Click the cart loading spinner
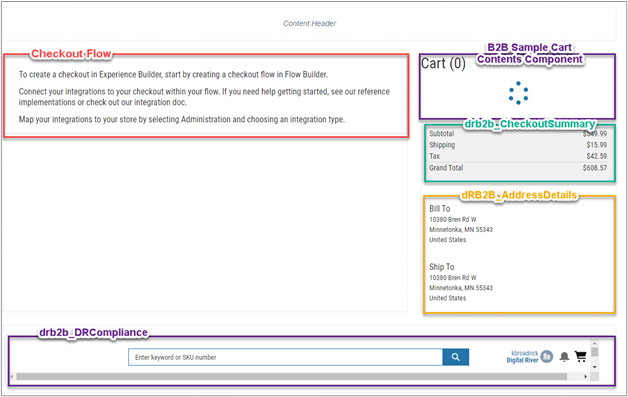Image resolution: width=628 pixels, height=397 pixels. [518, 93]
